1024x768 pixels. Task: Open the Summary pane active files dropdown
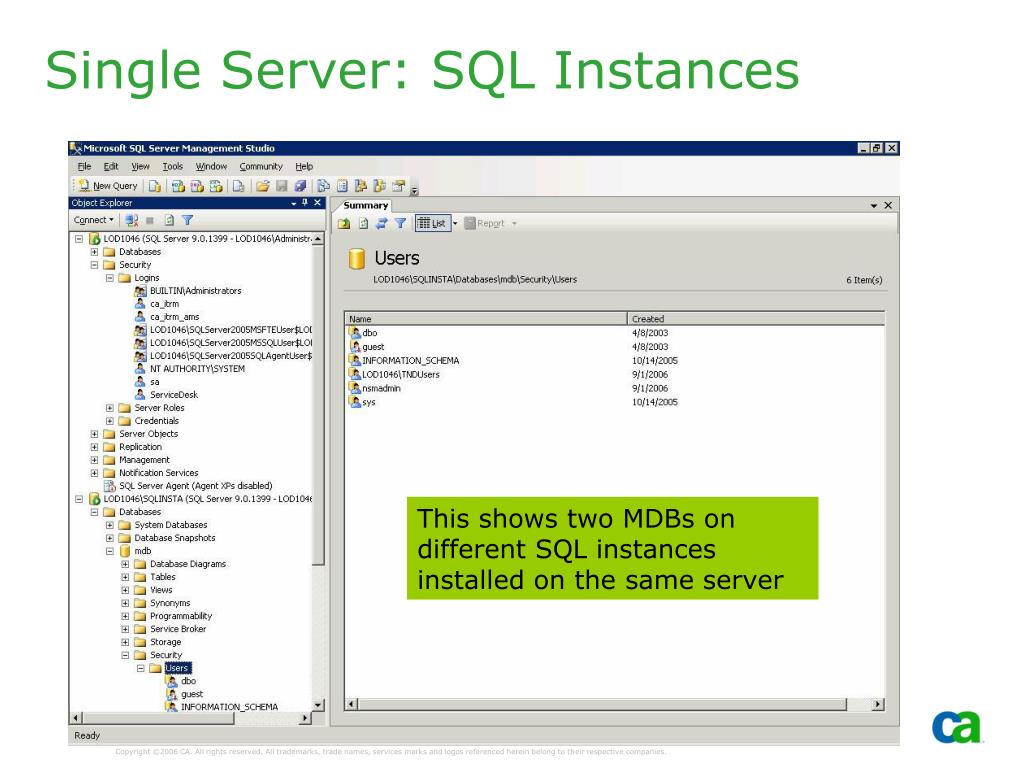click(874, 206)
